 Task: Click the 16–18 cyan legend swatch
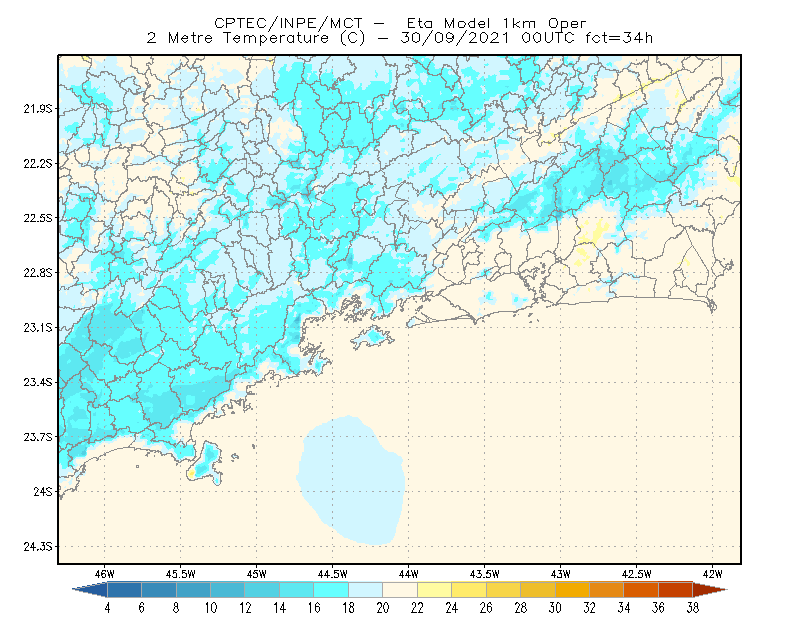click(x=331, y=590)
